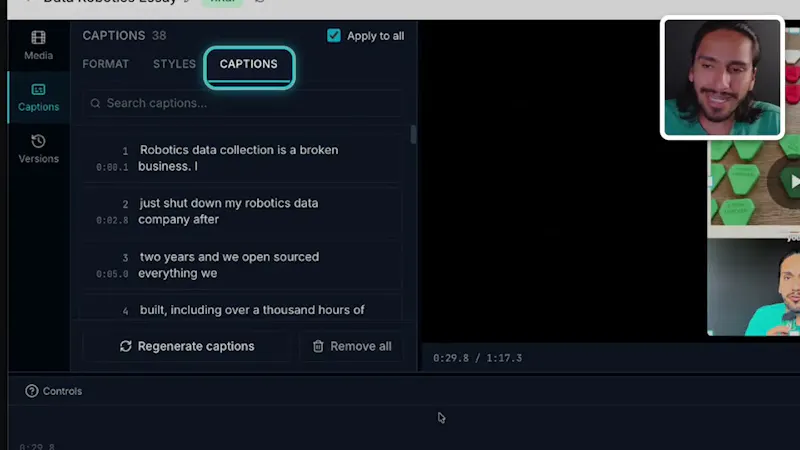Screen dimensions: 800x450
Task: Open the Versions history panel
Action: click(x=38, y=149)
